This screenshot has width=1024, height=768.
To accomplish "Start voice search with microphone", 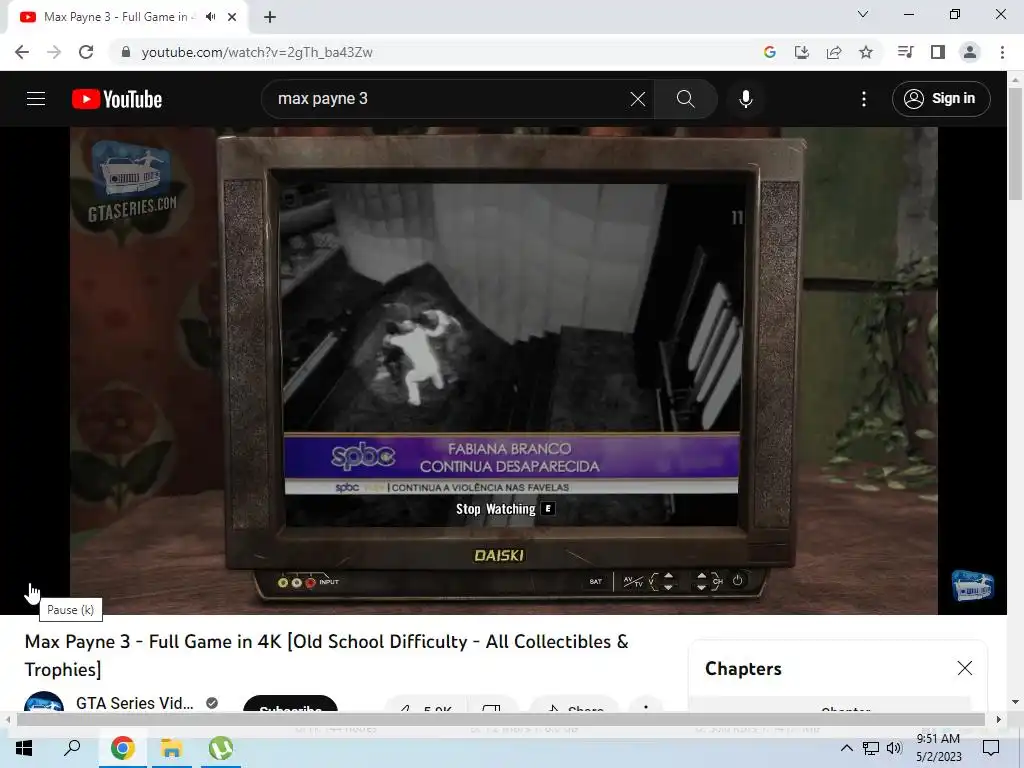I will tap(746, 99).
